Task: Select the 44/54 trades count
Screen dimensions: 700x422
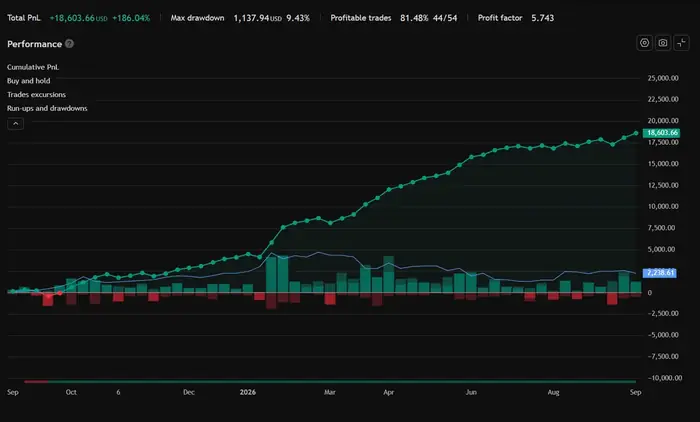Action: [445, 18]
